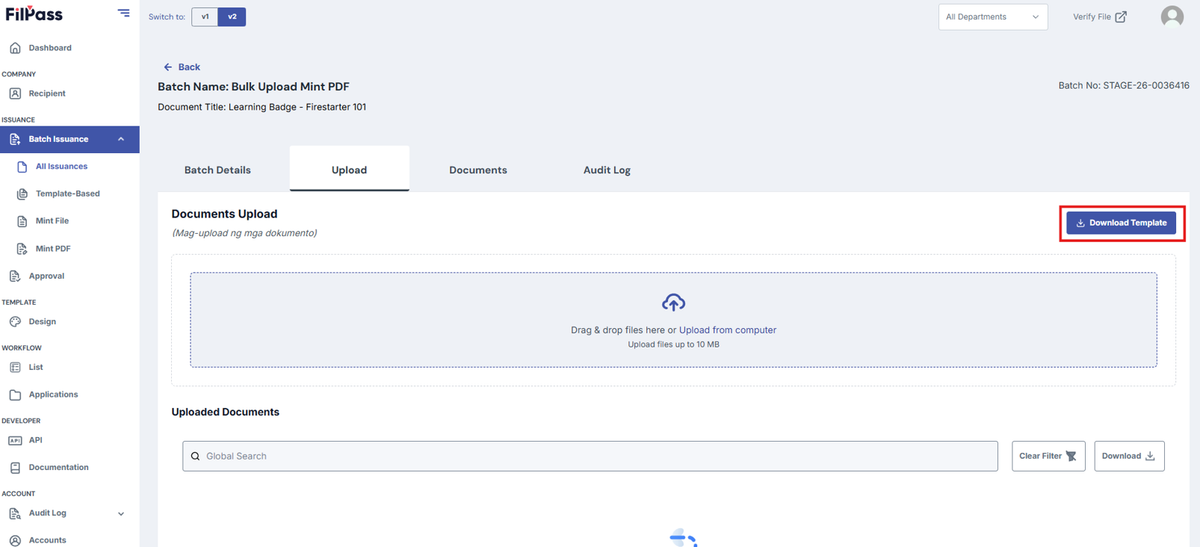Click the Documents Upload heading

point(224,214)
